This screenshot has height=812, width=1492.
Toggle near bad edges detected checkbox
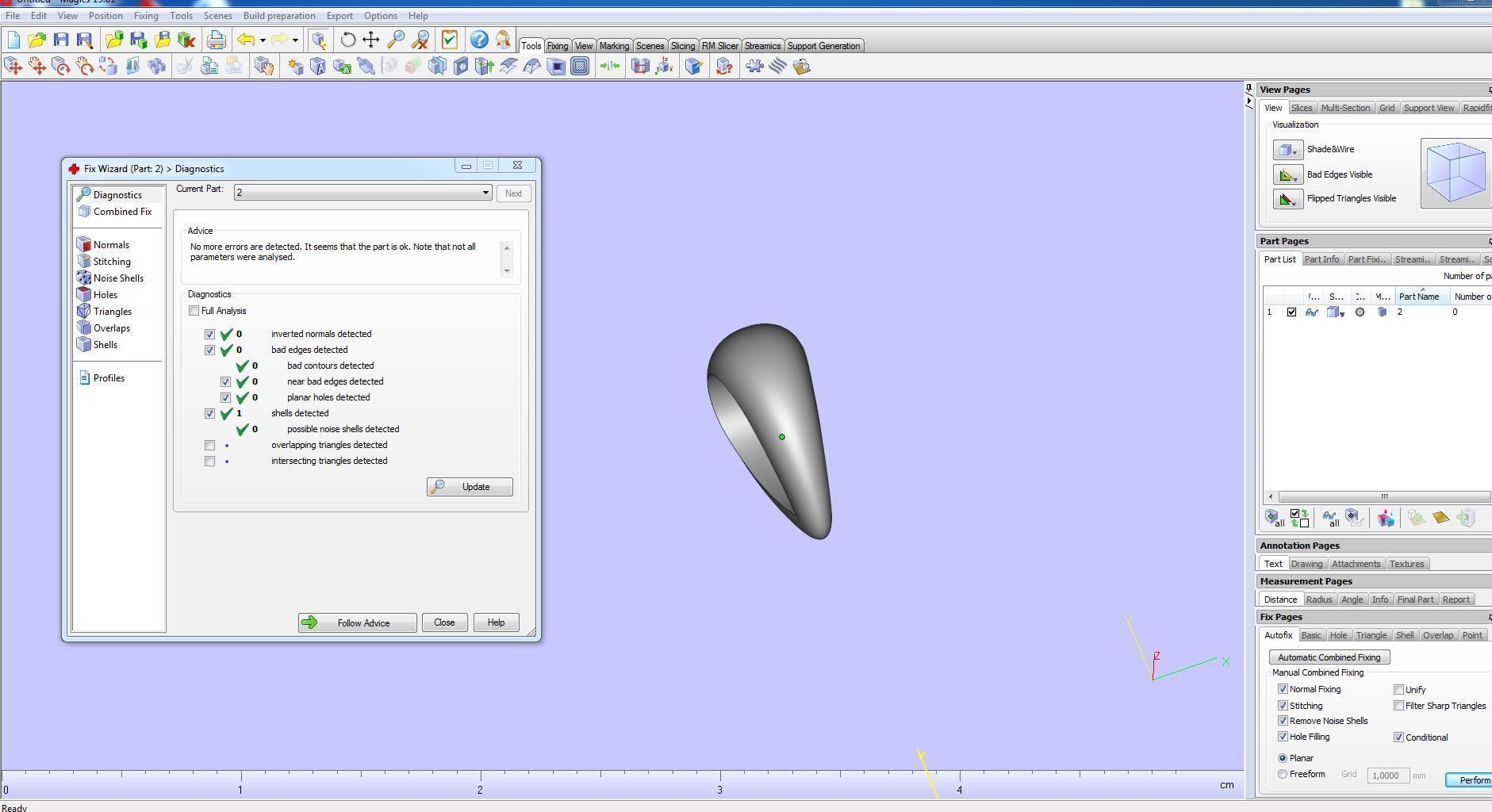(225, 381)
